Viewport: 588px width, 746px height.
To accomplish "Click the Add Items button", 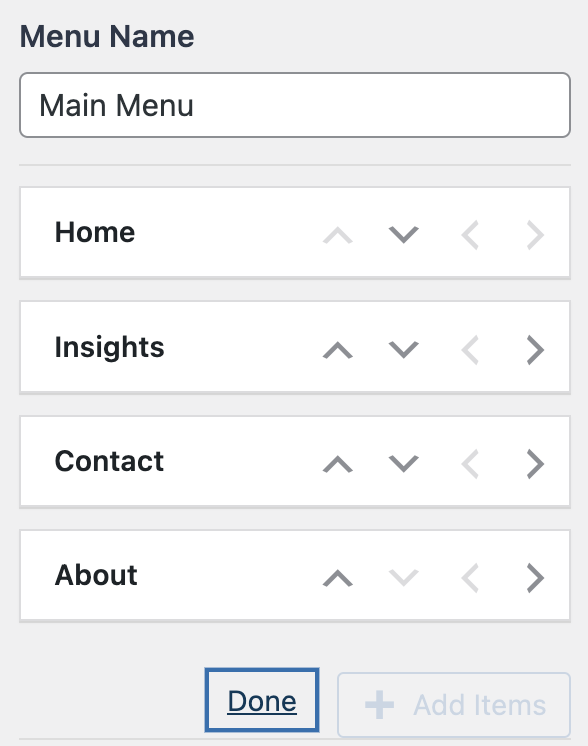I will (454, 705).
